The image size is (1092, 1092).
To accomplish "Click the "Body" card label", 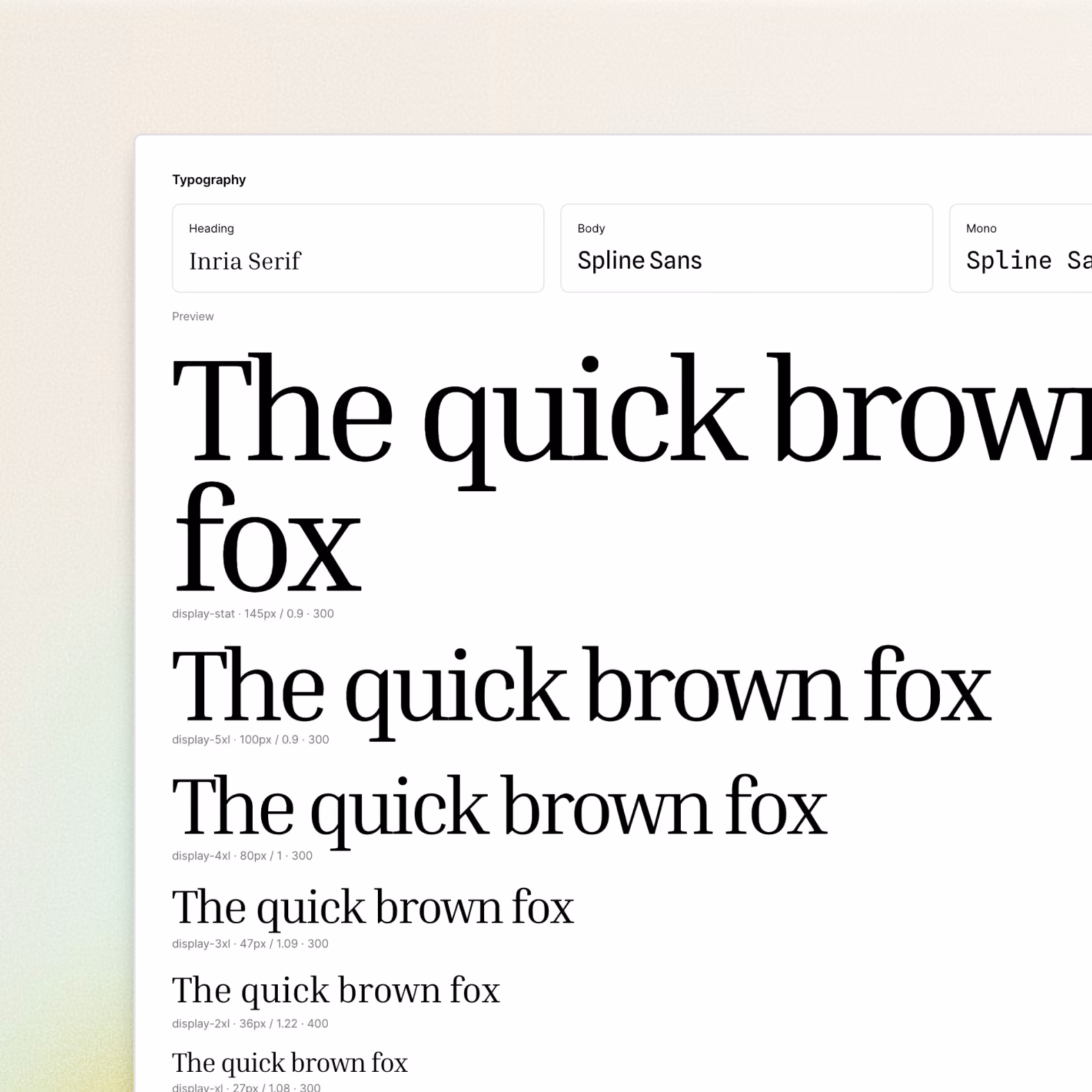I will [591, 229].
